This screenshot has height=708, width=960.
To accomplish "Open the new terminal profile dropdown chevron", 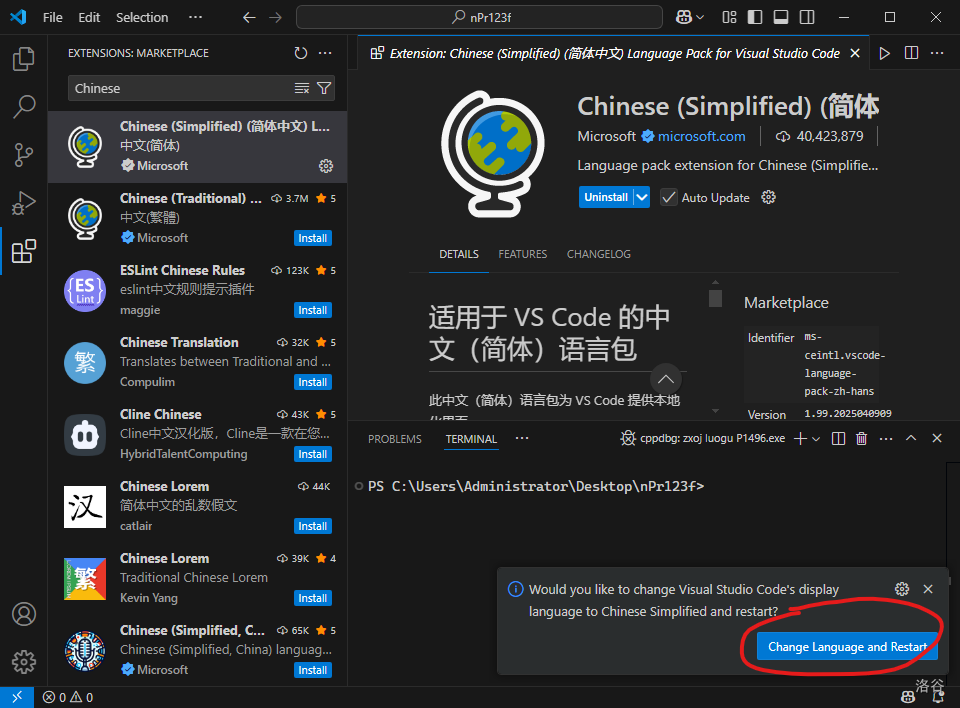I will coord(816,439).
